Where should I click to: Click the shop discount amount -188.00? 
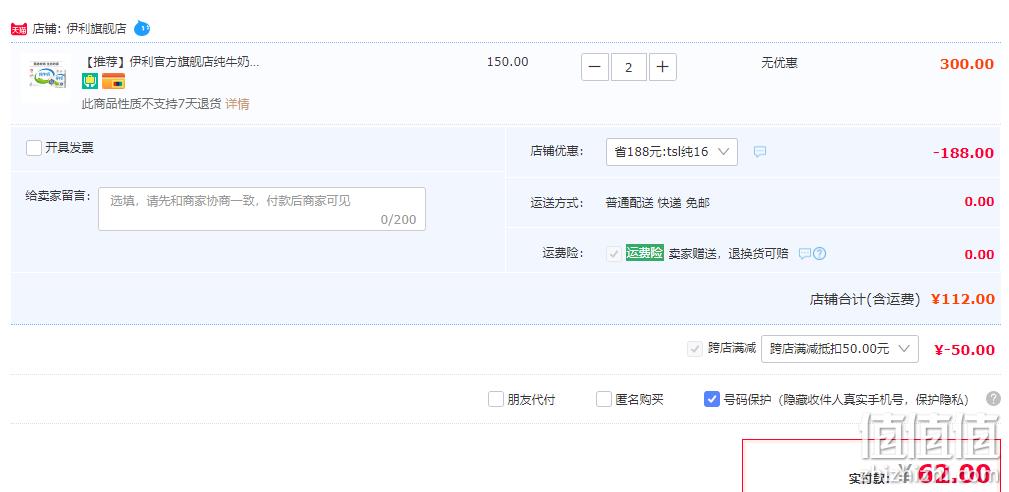(x=963, y=153)
